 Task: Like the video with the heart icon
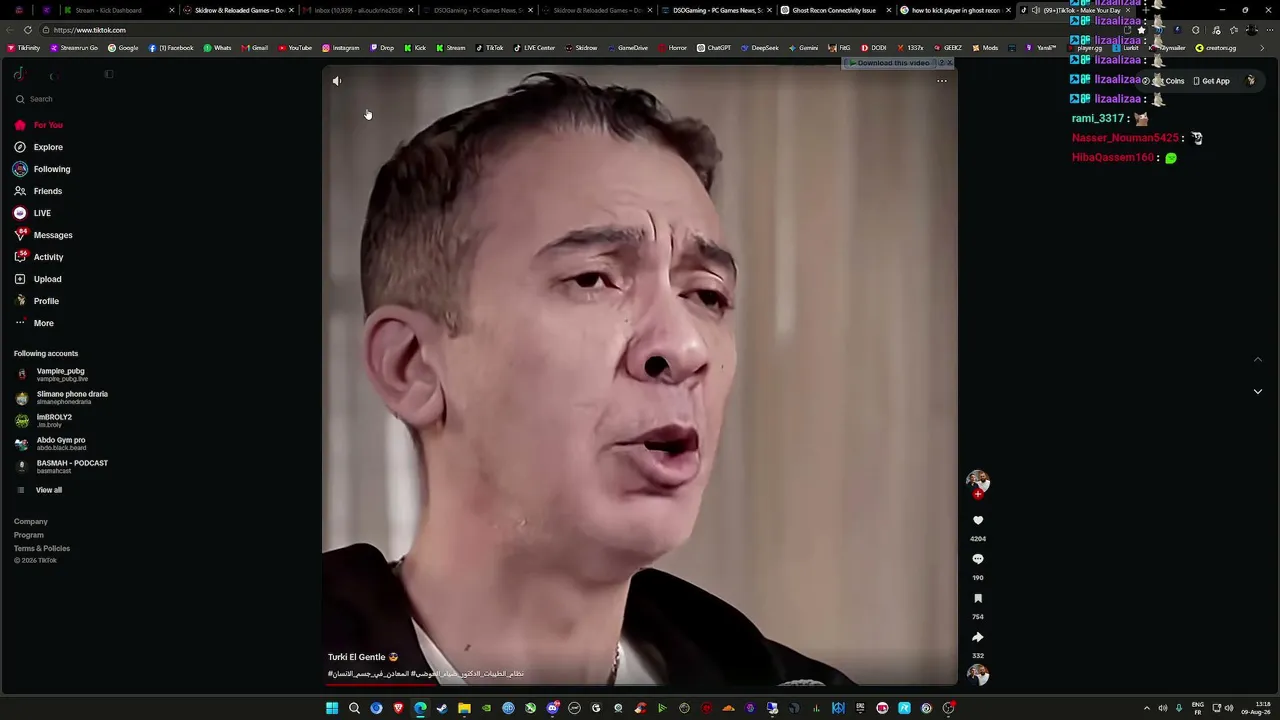(978, 520)
